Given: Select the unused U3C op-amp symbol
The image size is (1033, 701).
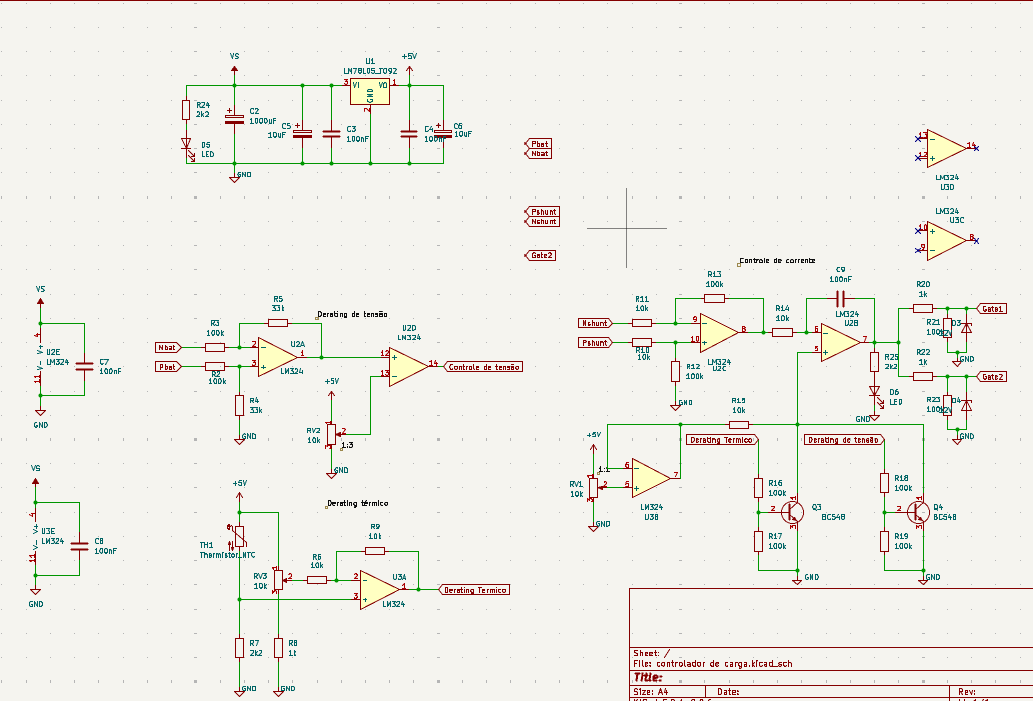Looking at the screenshot, I should 946,240.
